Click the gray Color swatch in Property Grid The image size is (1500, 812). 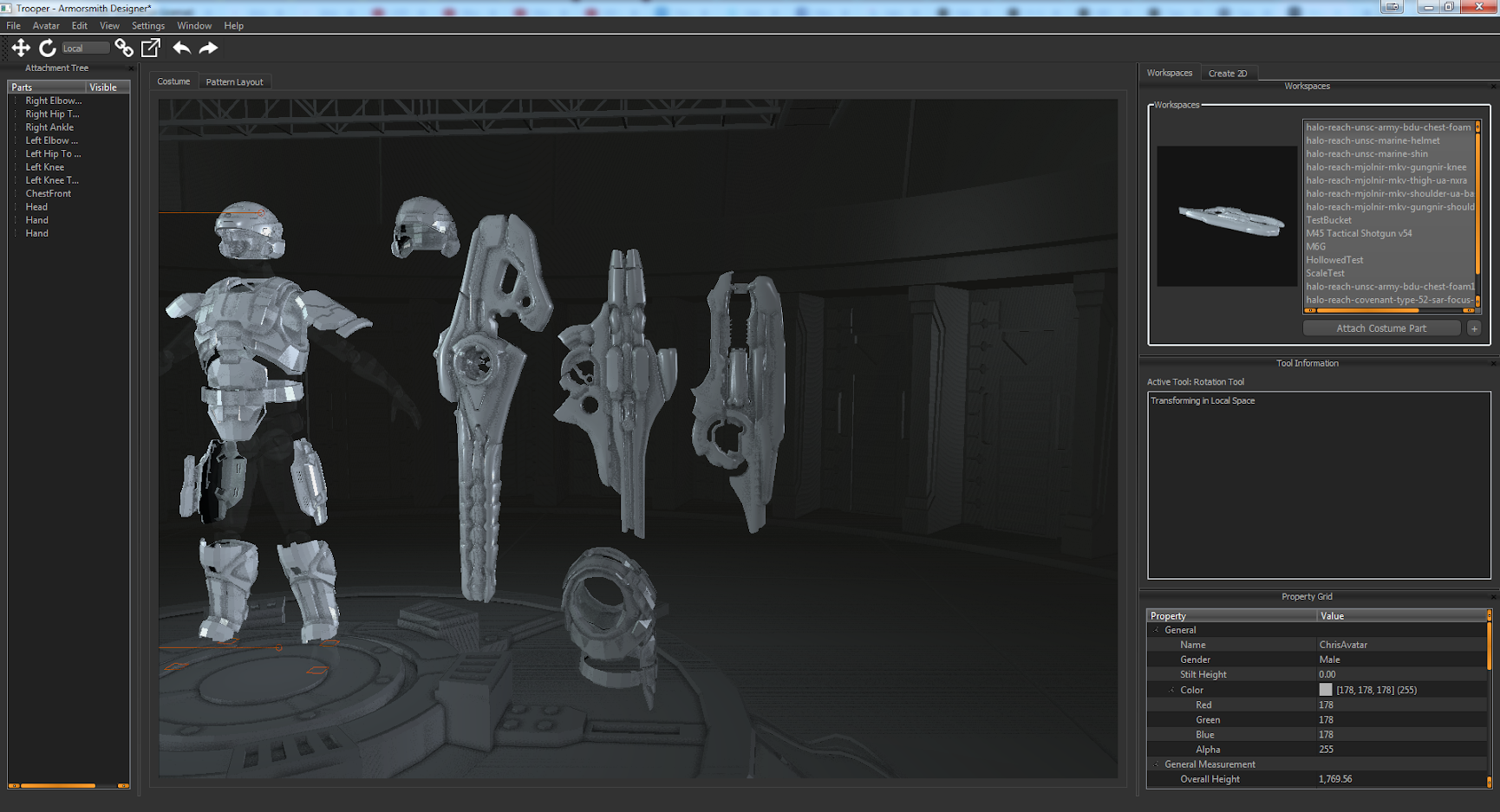click(1326, 690)
